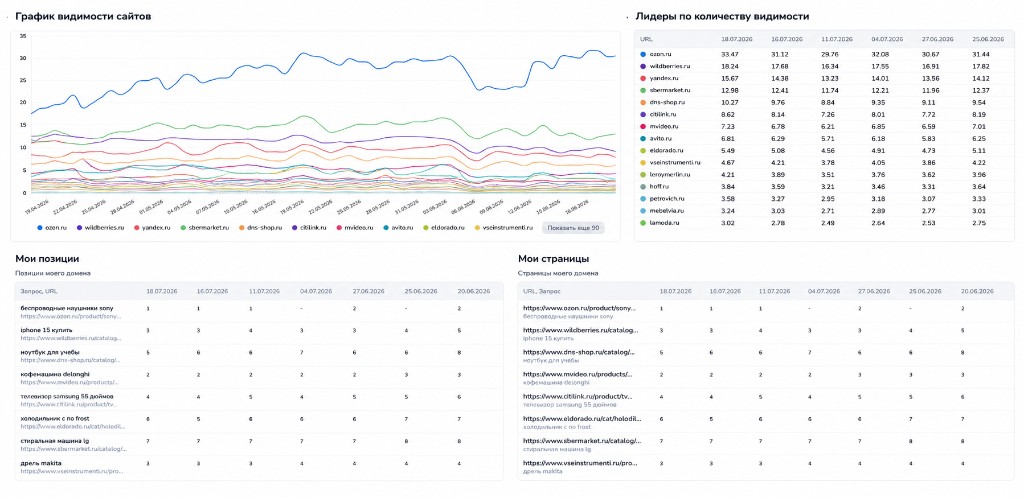The image size is (1024, 498).
Task: Hide yandex.ru line via chart legend
Action: (154, 228)
